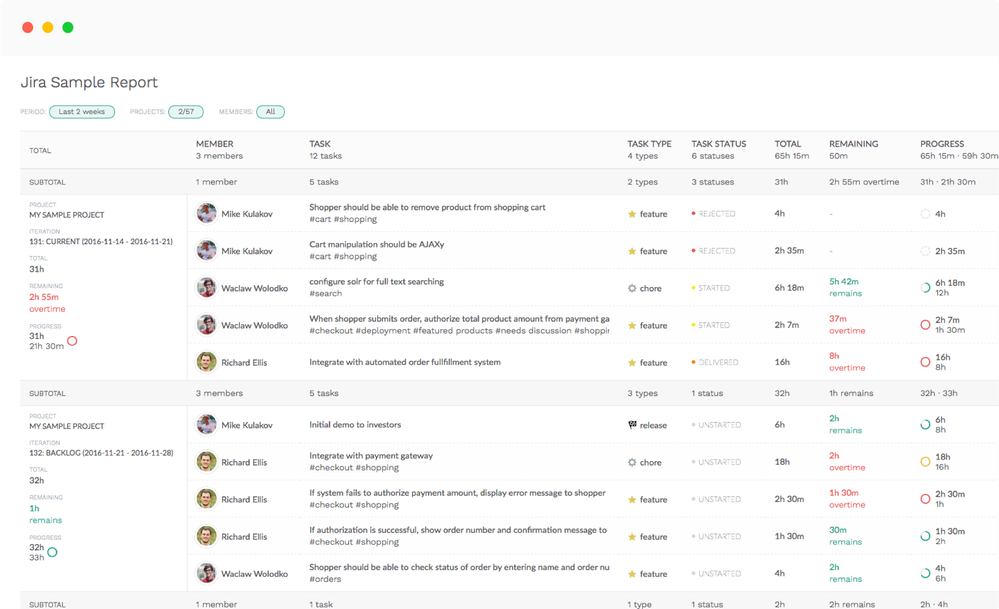The height and width of the screenshot is (609, 999).
Task: Click feature star icon in order fullfillment row
Action: coord(632,362)
